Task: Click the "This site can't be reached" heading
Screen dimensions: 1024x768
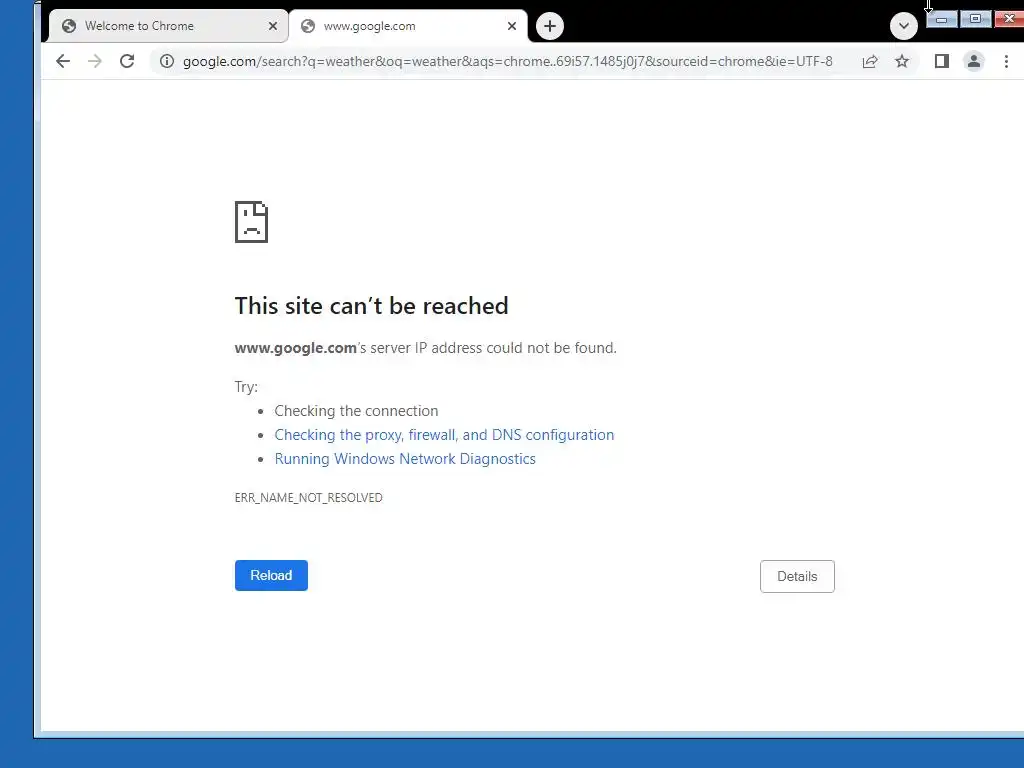Action: 371,306
